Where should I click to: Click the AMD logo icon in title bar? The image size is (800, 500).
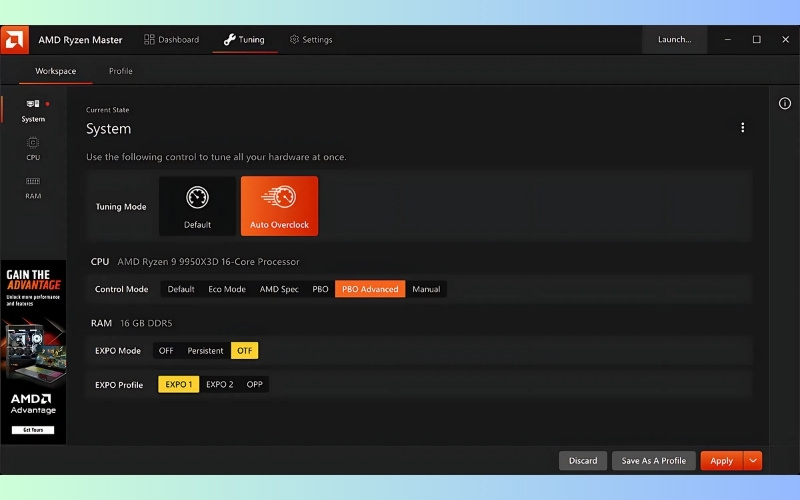click(x=14, y=40)
